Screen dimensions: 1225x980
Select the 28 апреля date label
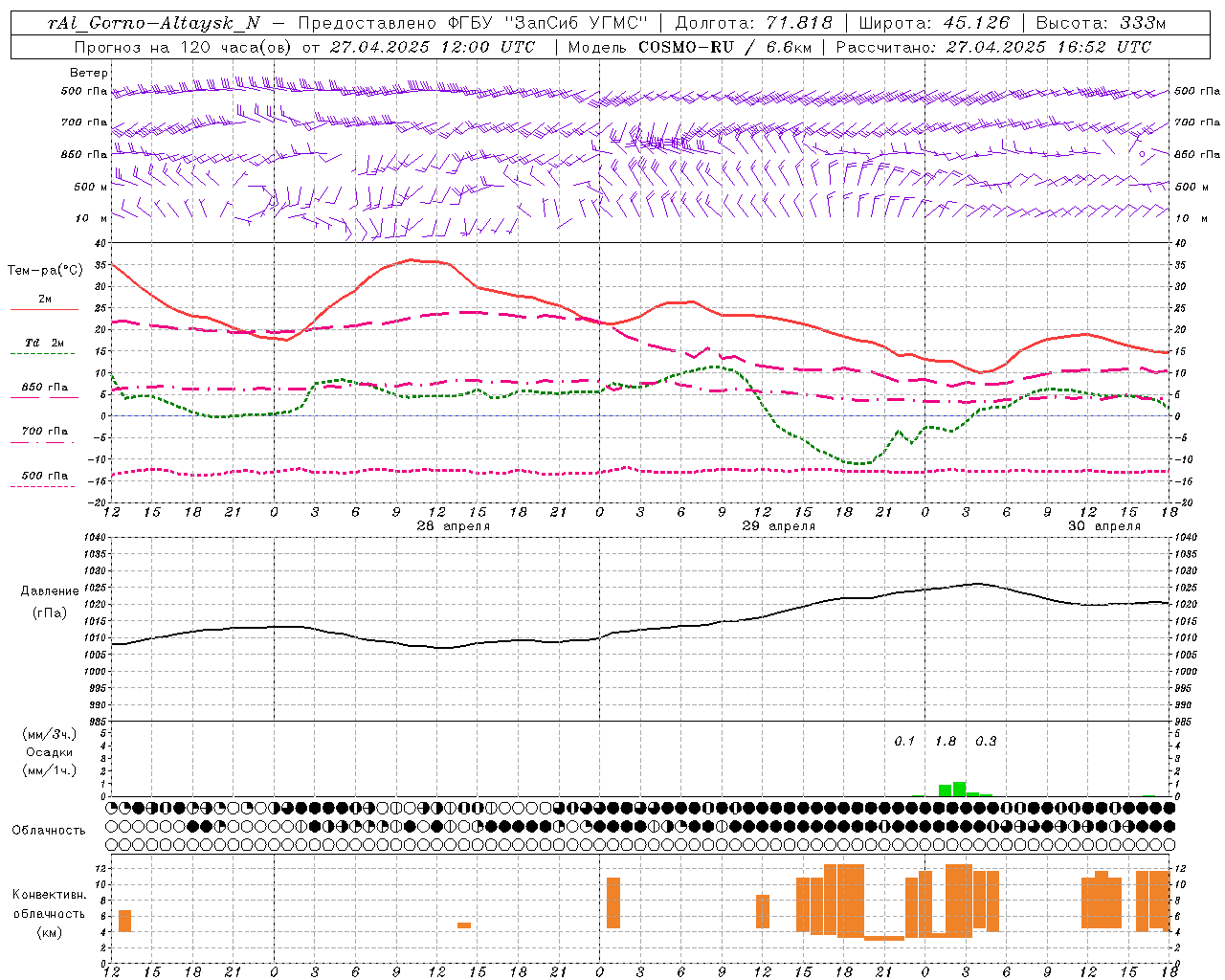click(x=454, y=526)
